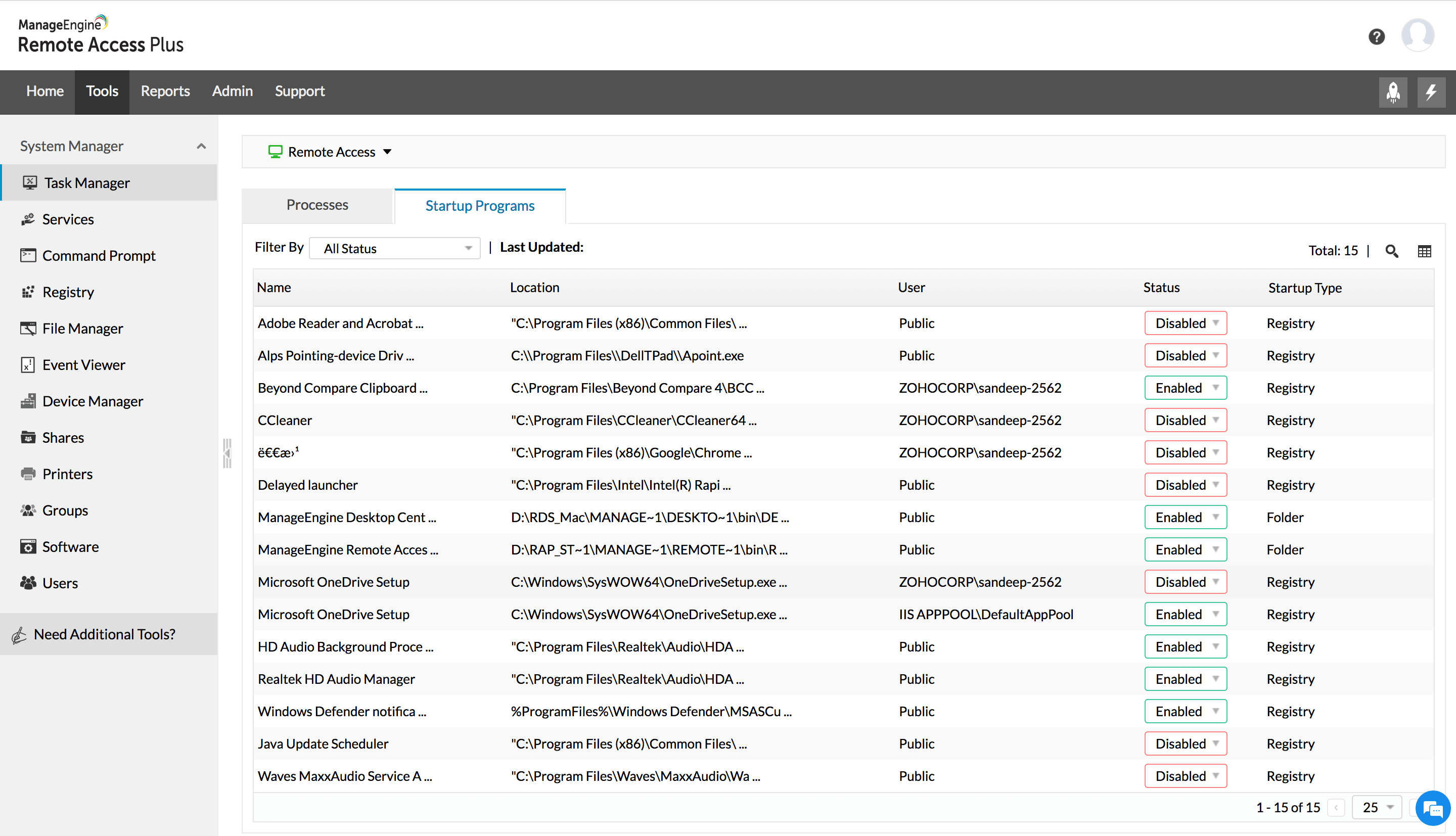Open the Support menu item

(x=300, y=91)
